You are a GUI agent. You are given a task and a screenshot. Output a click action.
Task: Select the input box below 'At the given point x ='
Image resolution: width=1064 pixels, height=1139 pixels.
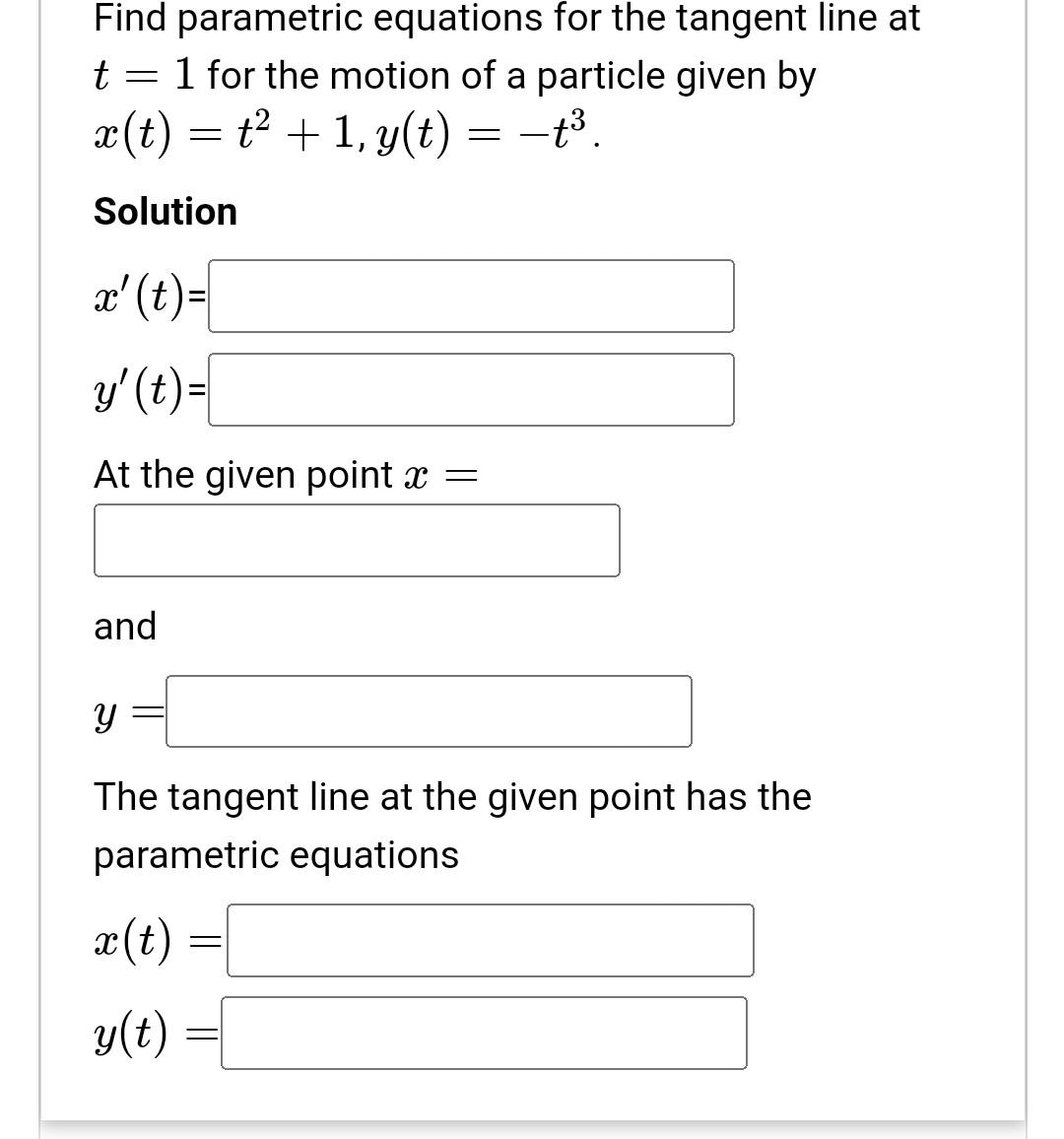click(357, 540)
